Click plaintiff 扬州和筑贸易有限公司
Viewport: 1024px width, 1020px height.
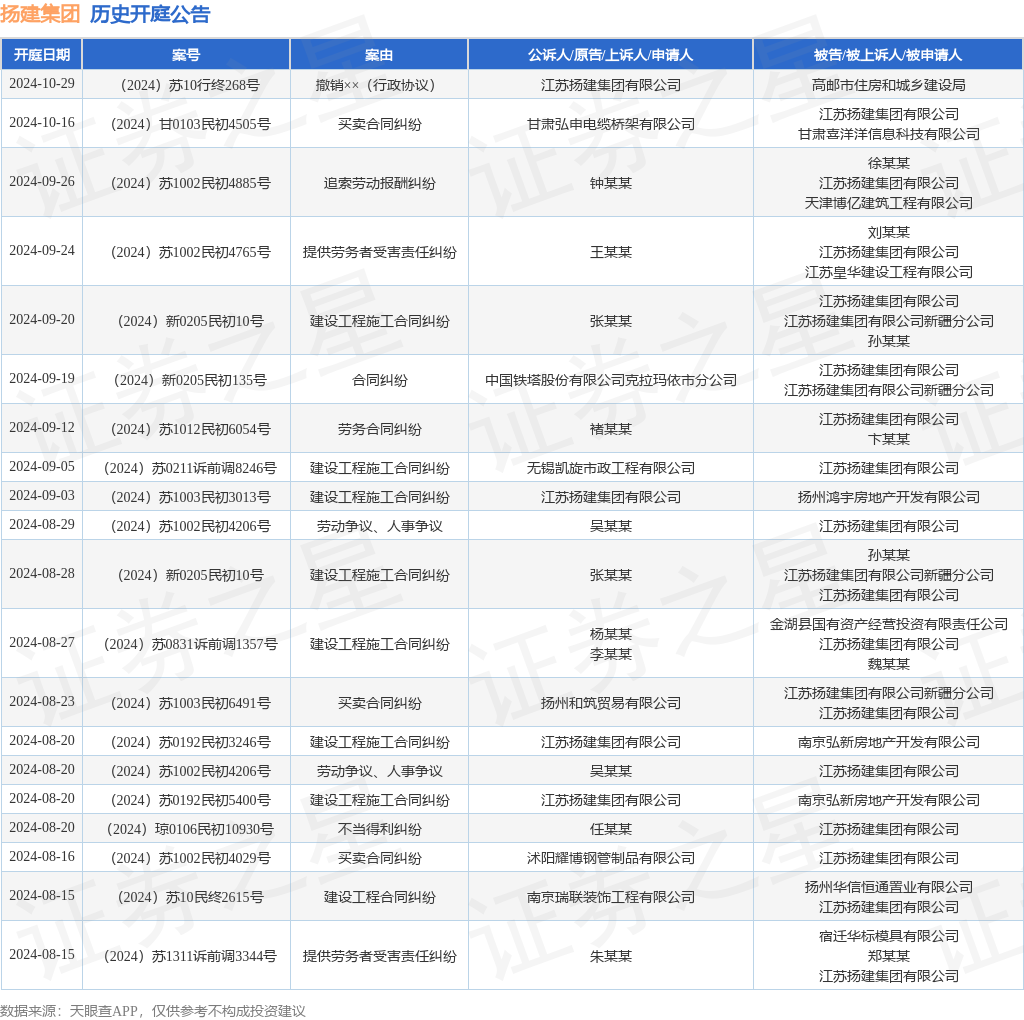(x=611, y=703)
